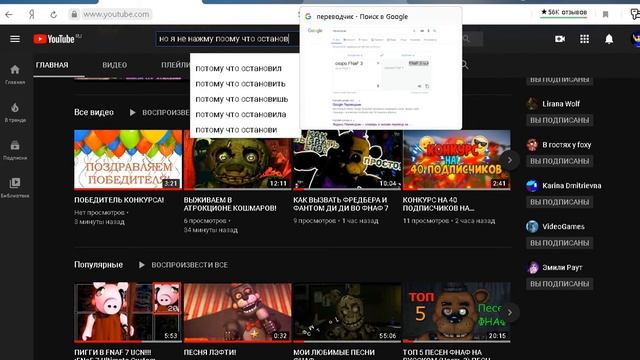Go to Главная in the left sidebar
This screenshot has width=640, height=360.
tap(15, 74)
